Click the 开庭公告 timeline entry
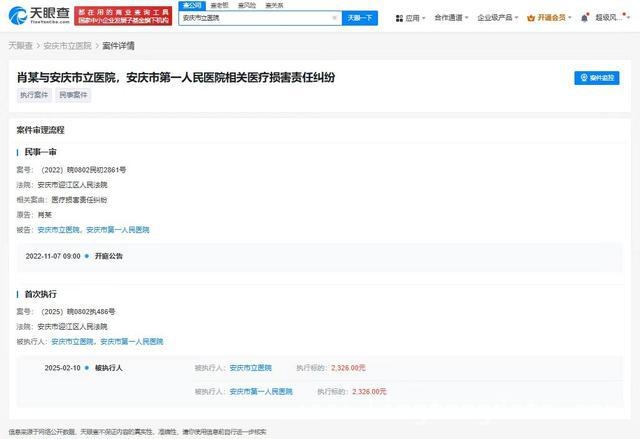 109,256
